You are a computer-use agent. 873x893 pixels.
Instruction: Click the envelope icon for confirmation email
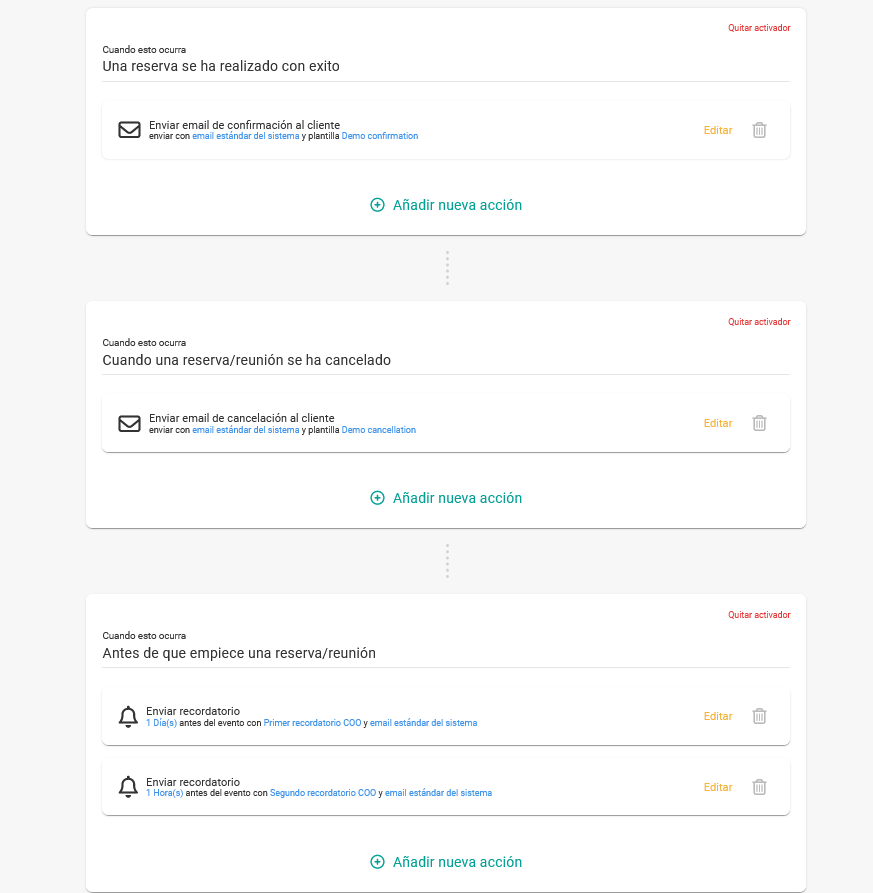tap(129, 130)
